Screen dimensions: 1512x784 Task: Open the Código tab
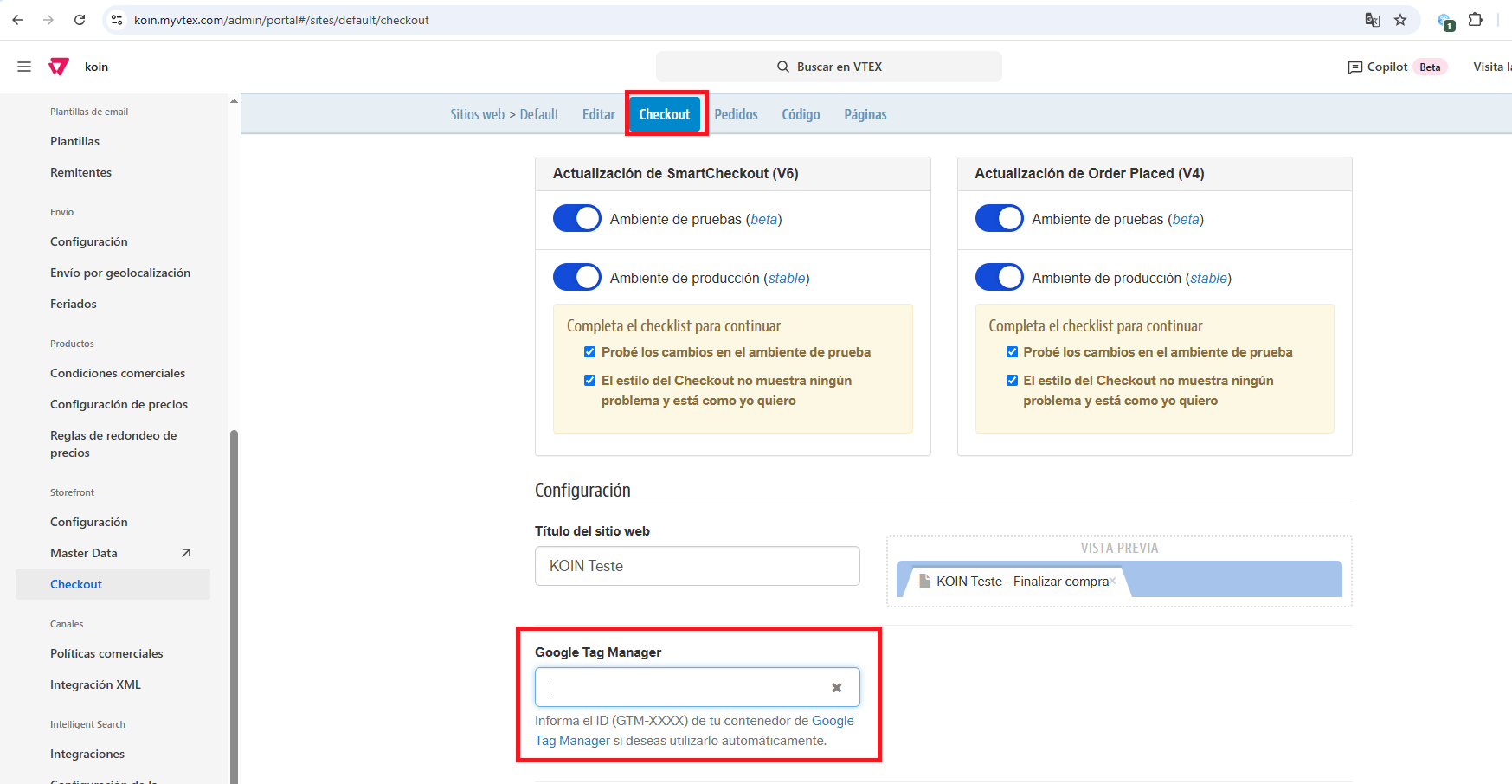[801, 114]
